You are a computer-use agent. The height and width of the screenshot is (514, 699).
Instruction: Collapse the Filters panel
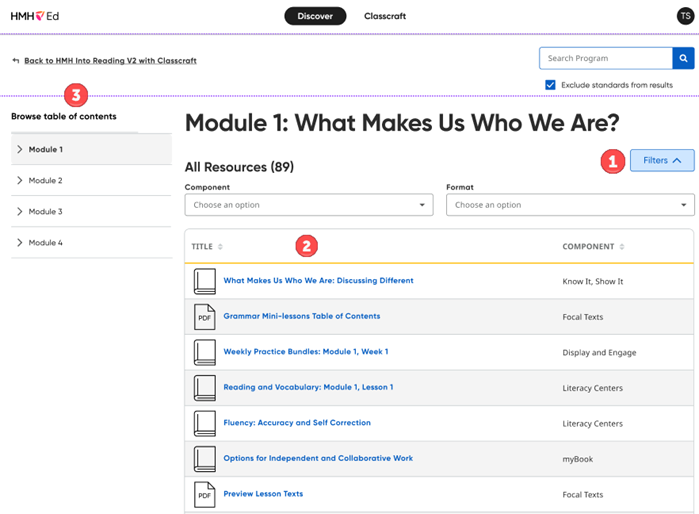tap(662, 160)
